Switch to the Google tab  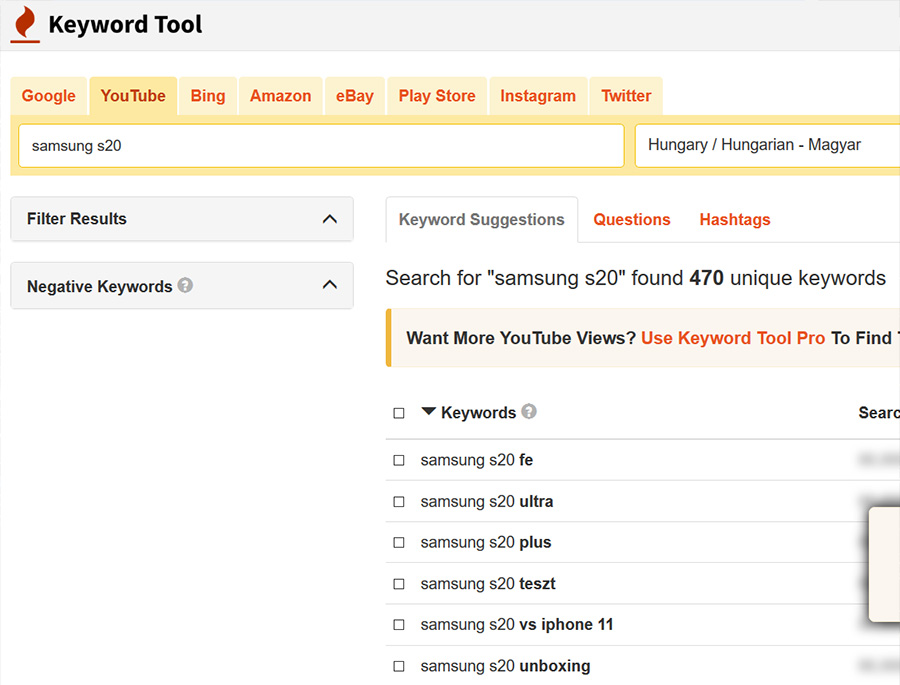pos(49,96)
